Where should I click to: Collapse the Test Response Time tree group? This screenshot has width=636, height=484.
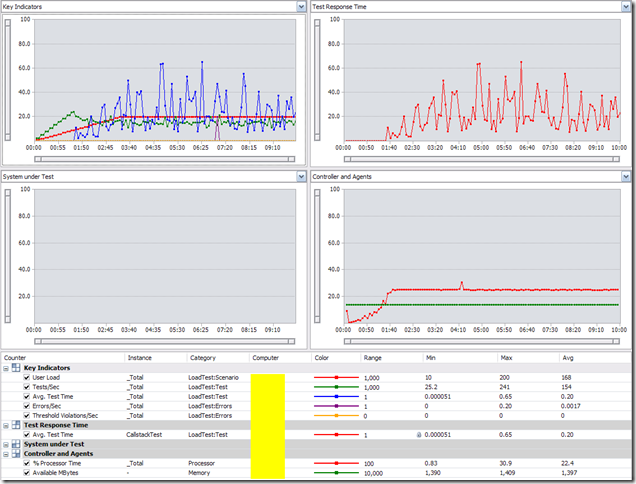pyautogui.click(x=6, y=426)
